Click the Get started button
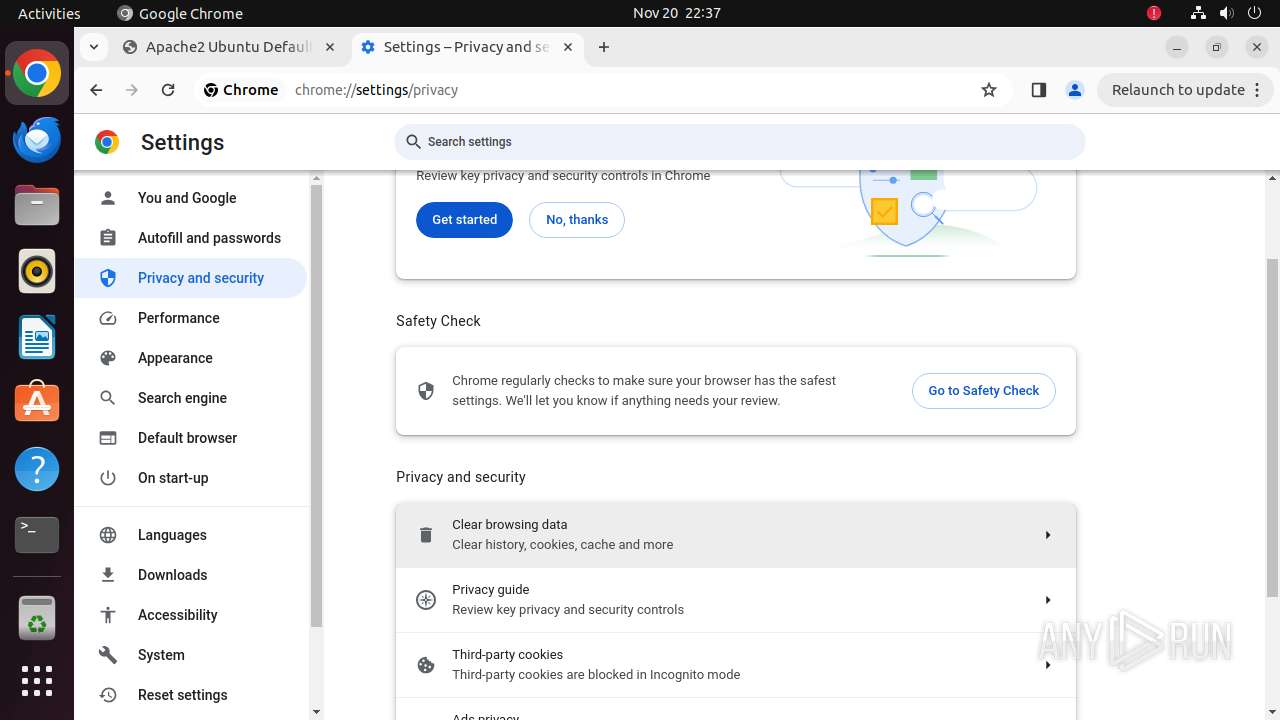Image resolution: width=1280 pixels, height=720 pixels. (x=464, y=220)
